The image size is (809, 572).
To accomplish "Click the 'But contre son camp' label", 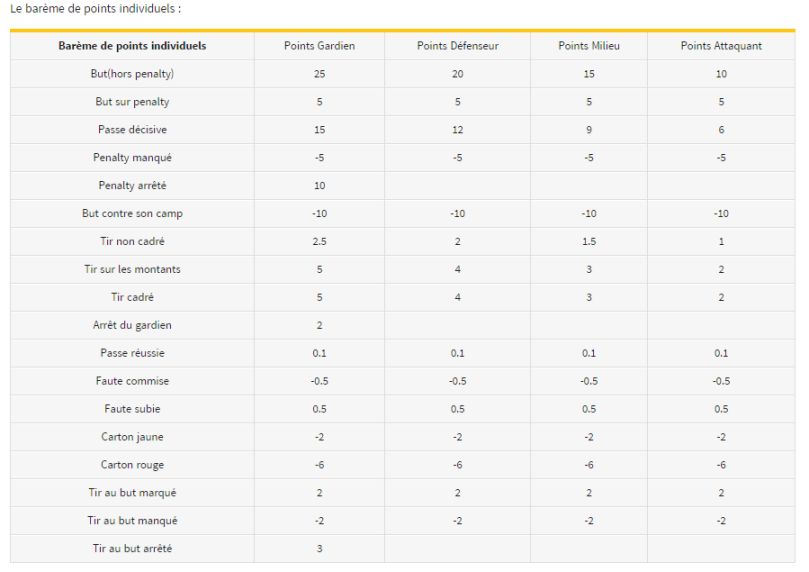I will tap(132, 213).
